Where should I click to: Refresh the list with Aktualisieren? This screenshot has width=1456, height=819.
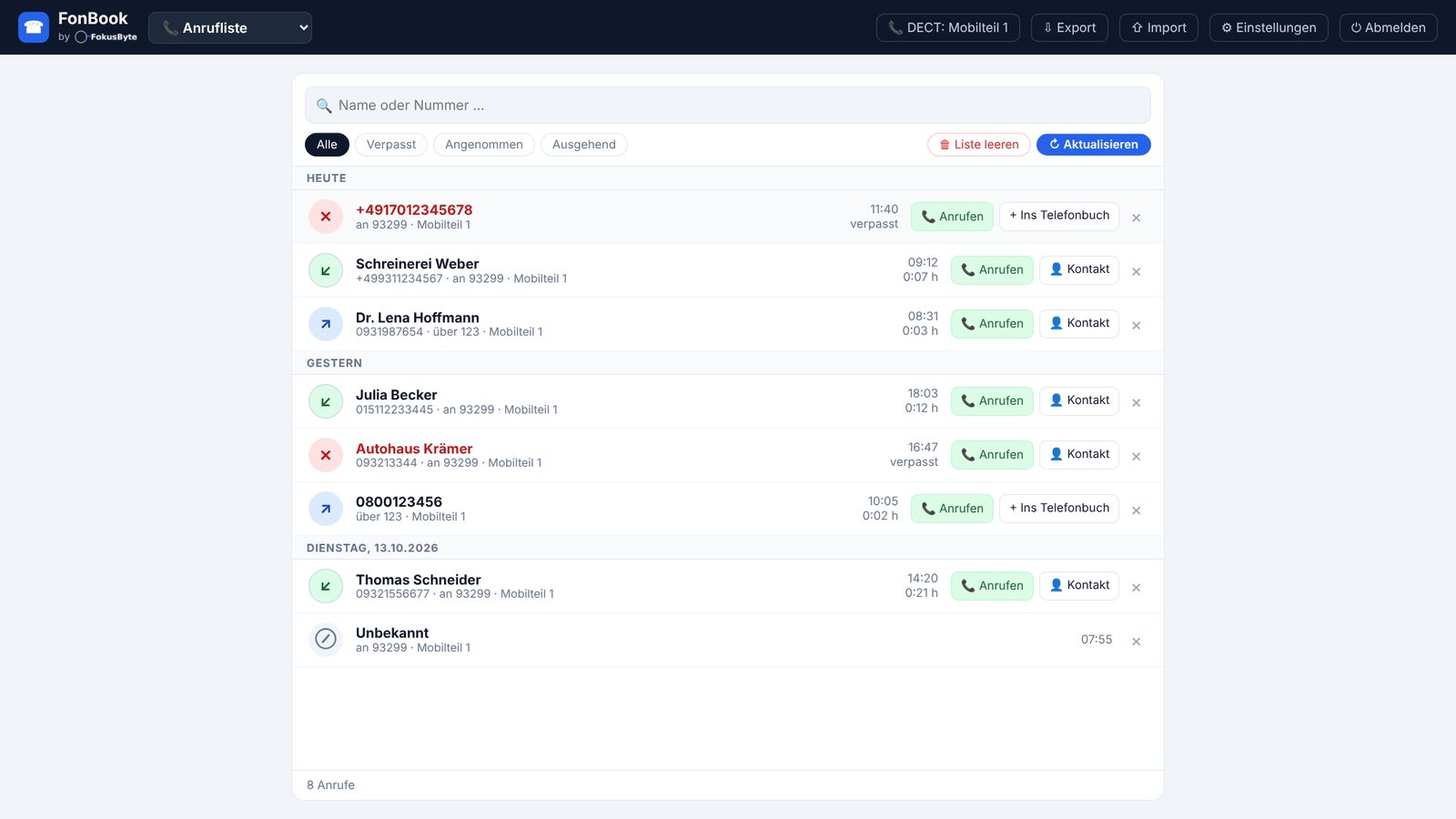[1094, 145]
